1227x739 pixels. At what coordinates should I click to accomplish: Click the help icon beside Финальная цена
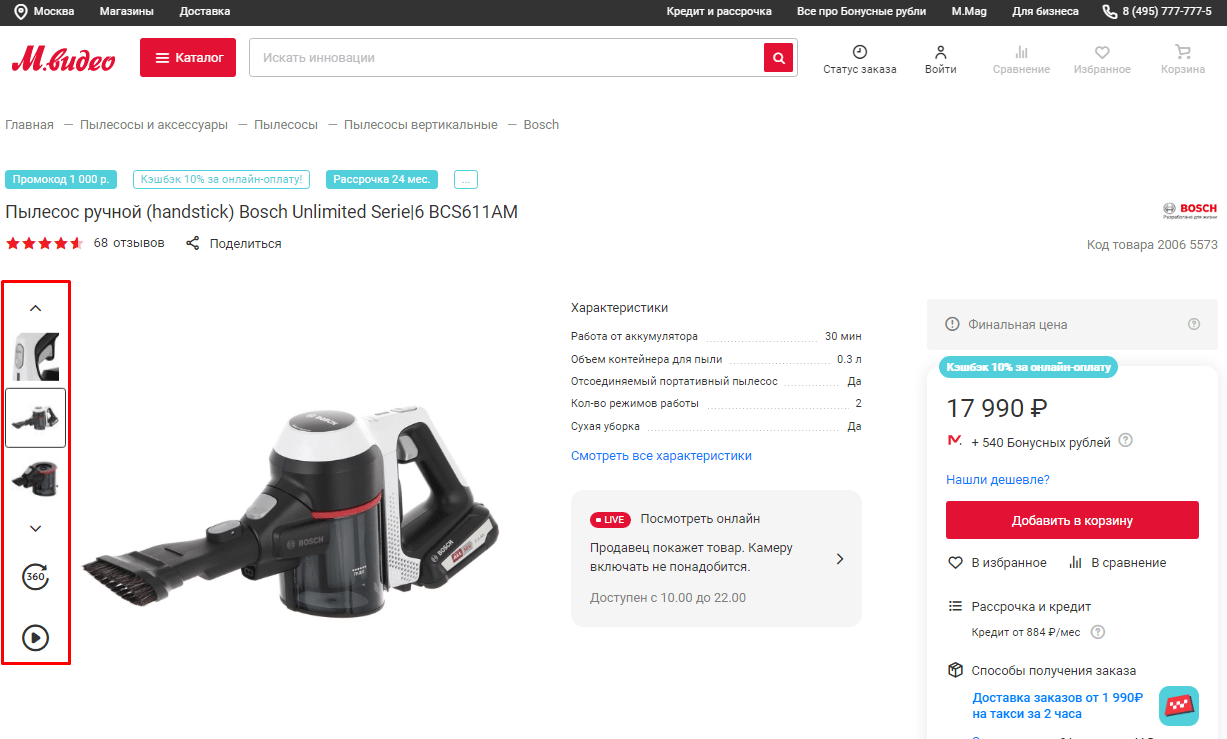1193,324
